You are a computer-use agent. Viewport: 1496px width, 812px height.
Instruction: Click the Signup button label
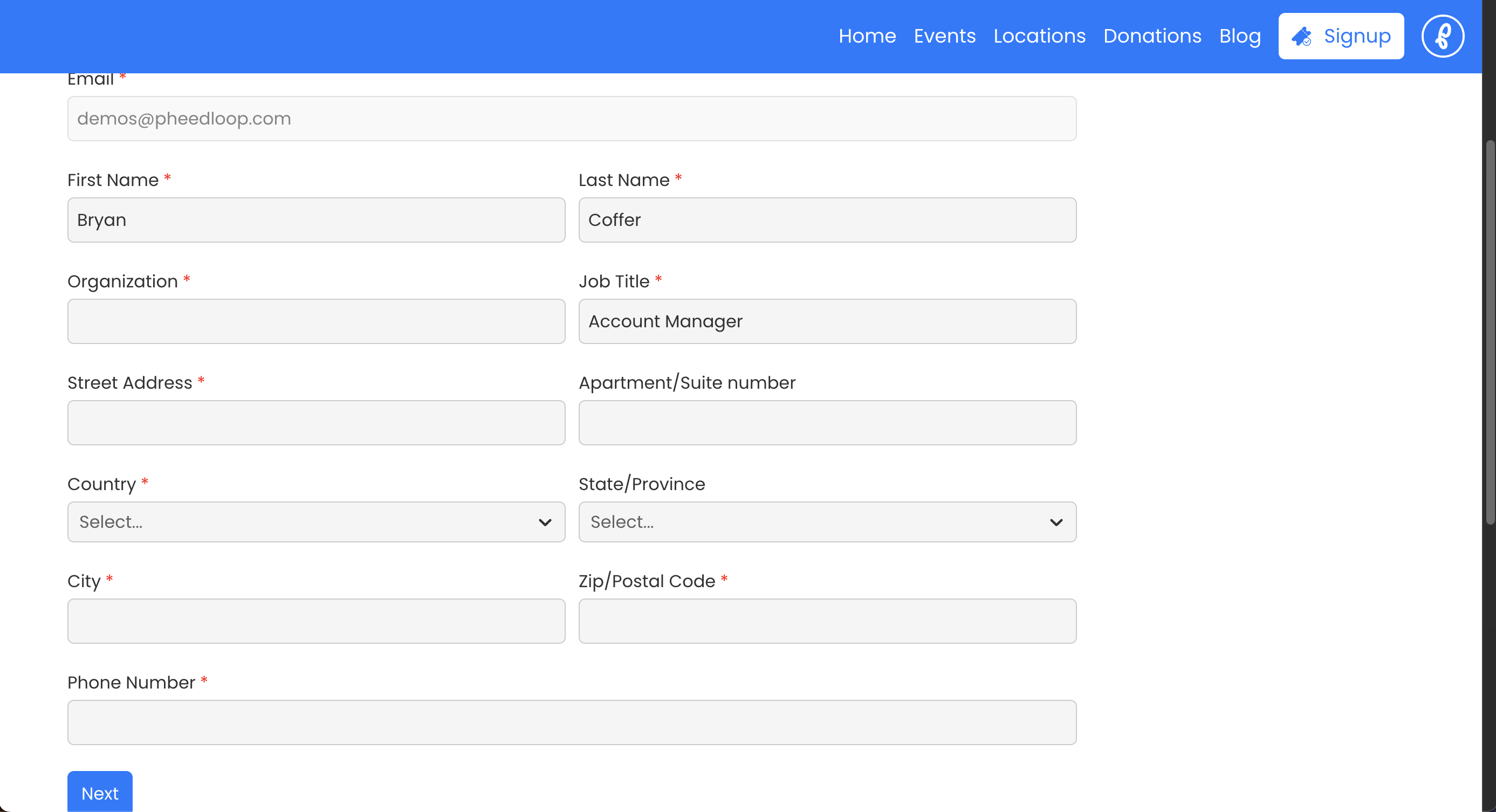tap(1357, 36)
